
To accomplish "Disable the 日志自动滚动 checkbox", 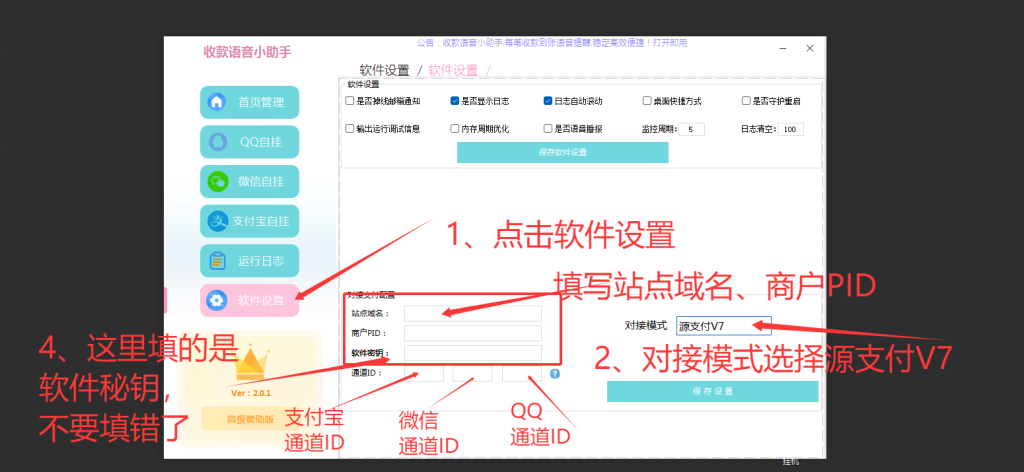I will click(x=548, y=101).
